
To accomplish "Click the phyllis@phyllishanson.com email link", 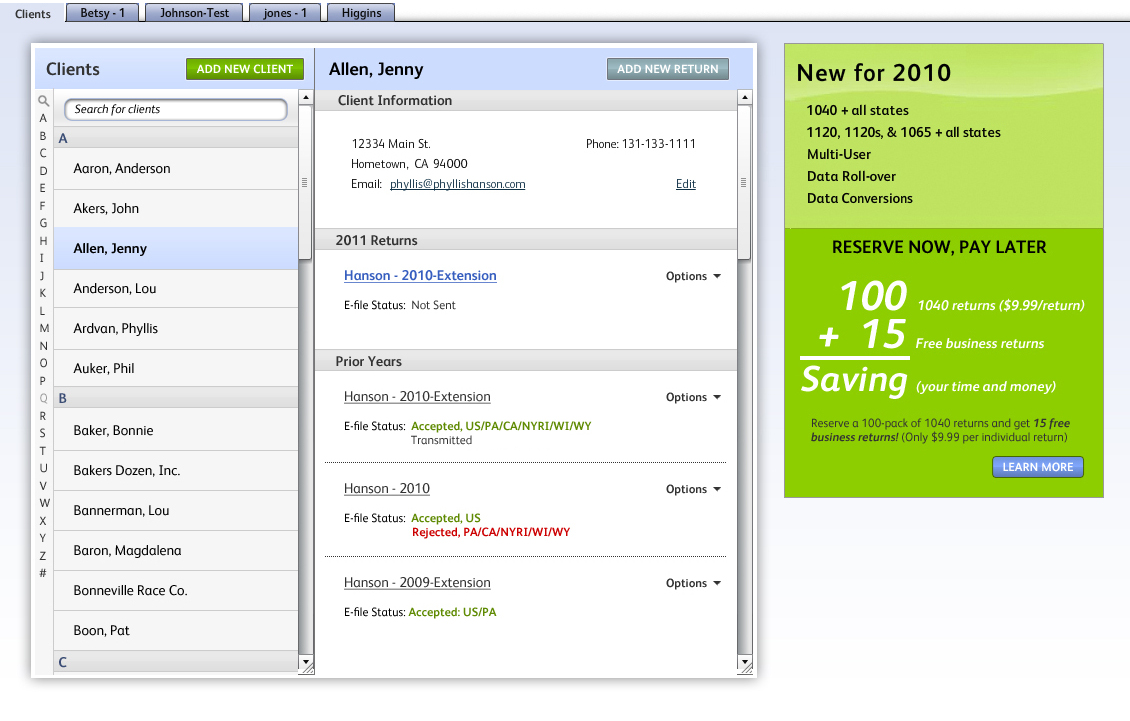I will point(457,184).
